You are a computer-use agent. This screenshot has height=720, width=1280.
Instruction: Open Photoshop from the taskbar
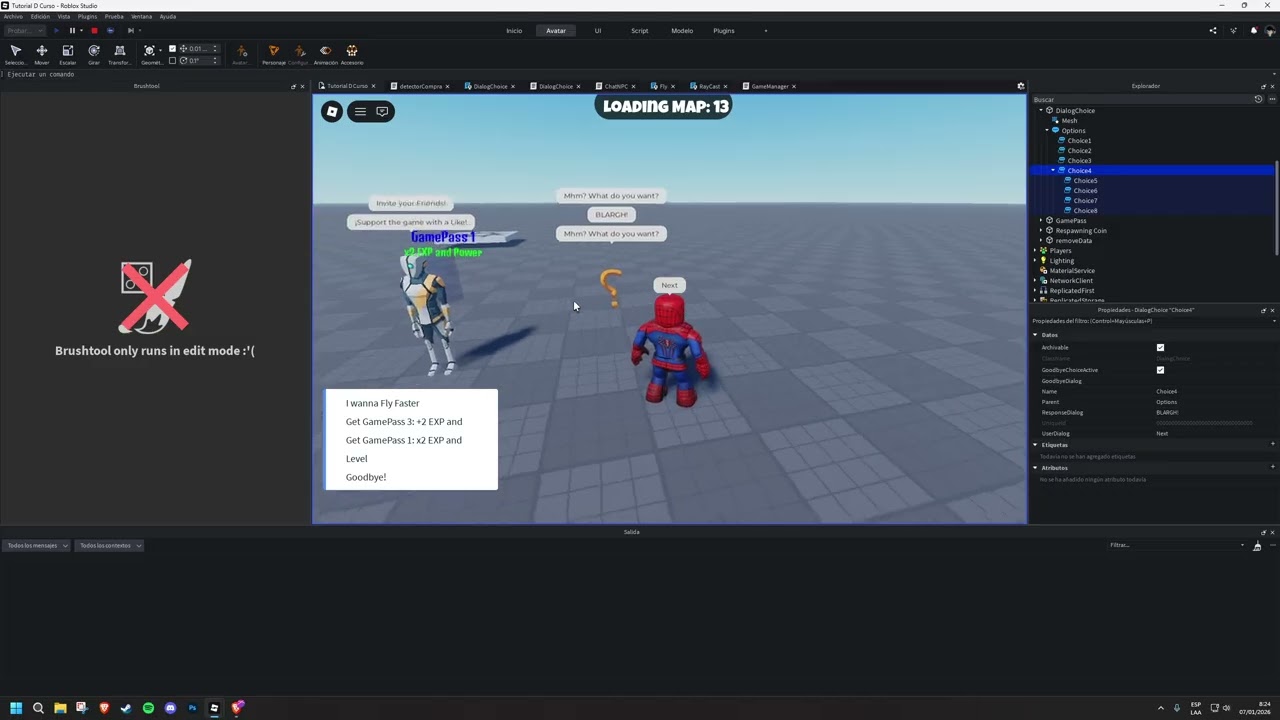pyautogui.click(x=192, y=708)
